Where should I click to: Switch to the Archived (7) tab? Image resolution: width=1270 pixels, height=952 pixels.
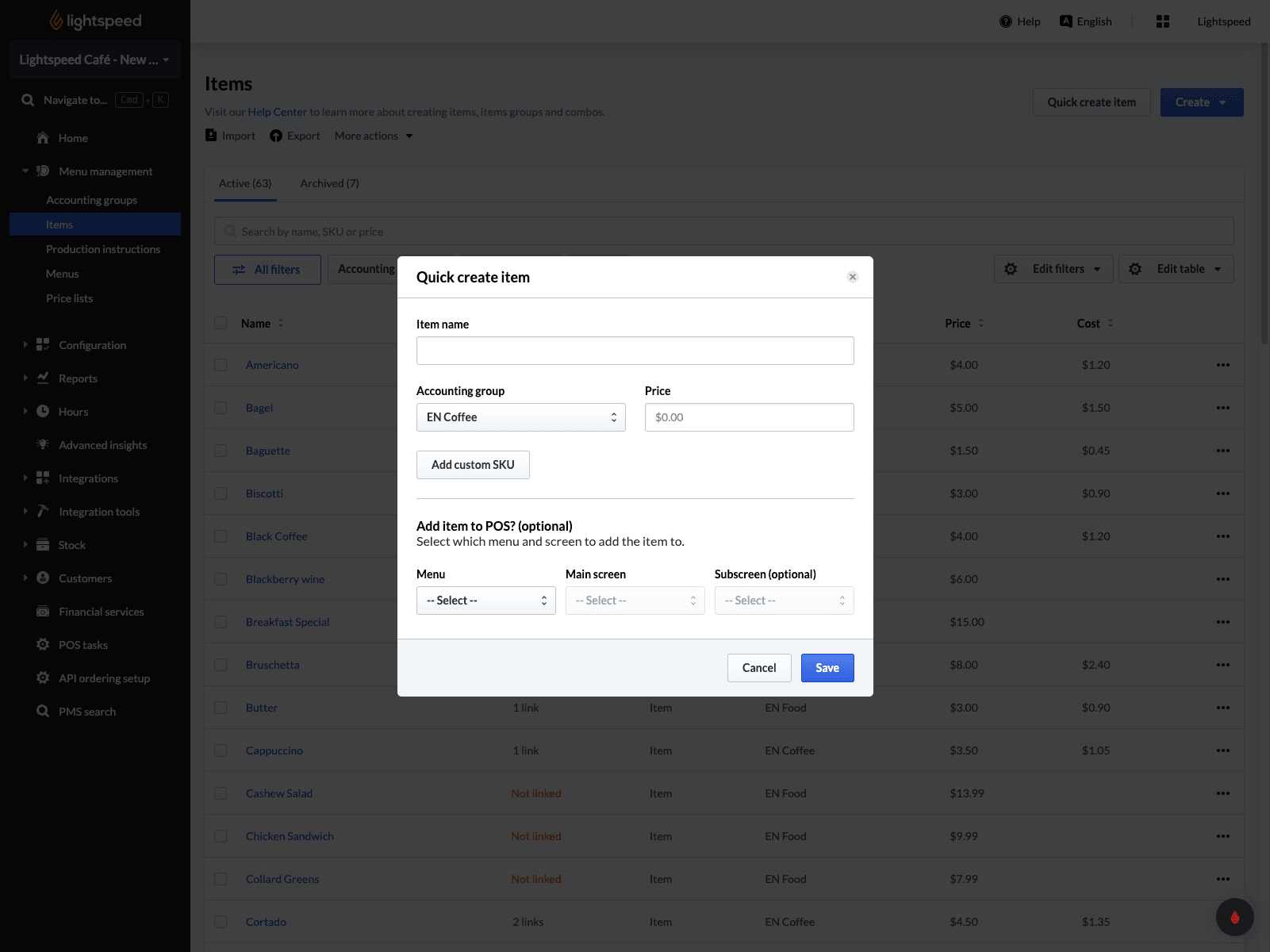coord(329,183)
